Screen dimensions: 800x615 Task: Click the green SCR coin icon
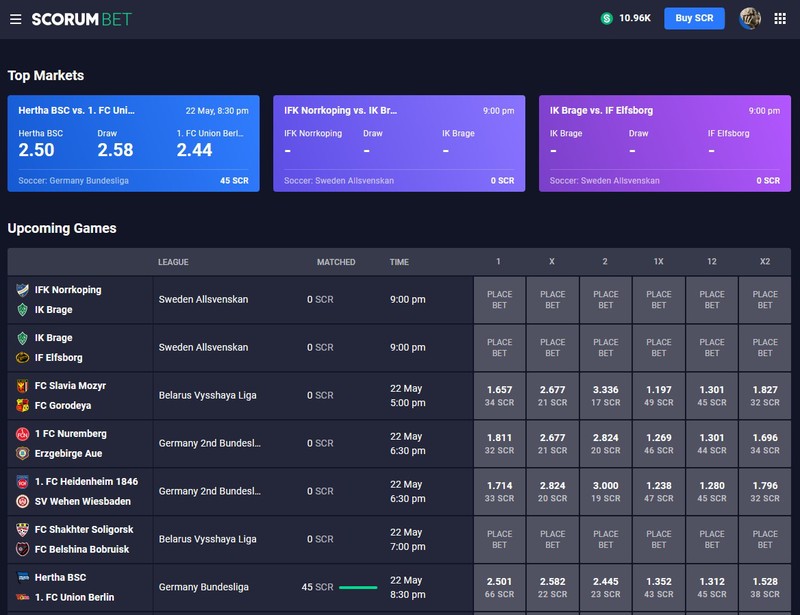click(607, 19)
